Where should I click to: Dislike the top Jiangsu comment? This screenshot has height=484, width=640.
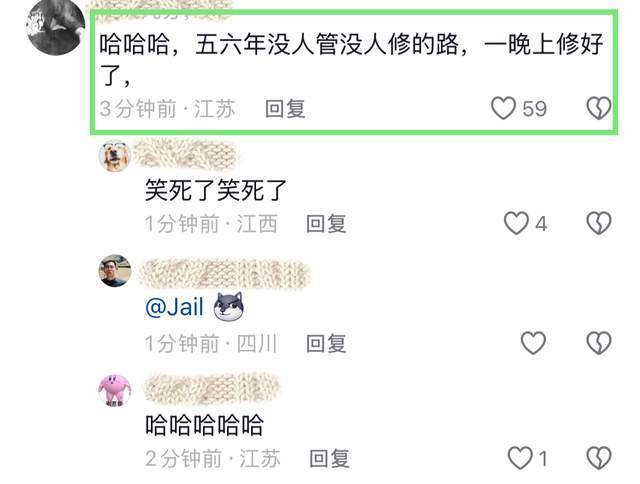tap(599, 108)
